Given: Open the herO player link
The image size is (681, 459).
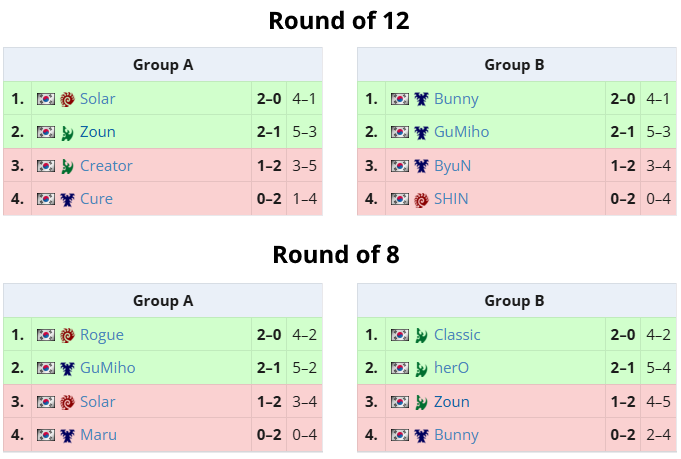Looking at the screenshot, I should click(x=452, y=368).
